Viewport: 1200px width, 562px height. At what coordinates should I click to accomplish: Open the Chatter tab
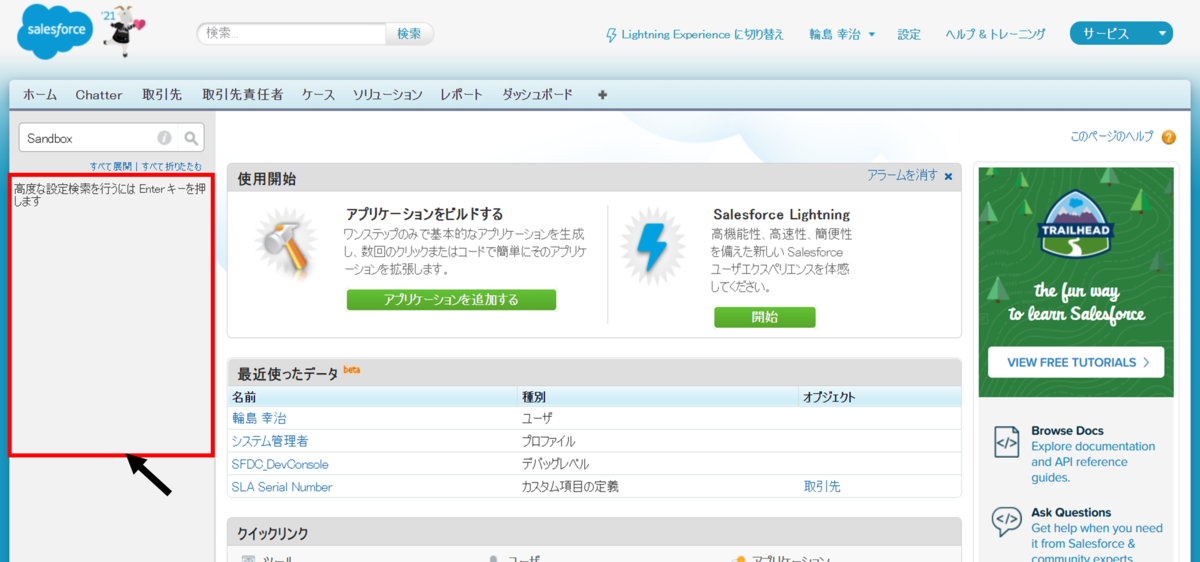[99, 95]
